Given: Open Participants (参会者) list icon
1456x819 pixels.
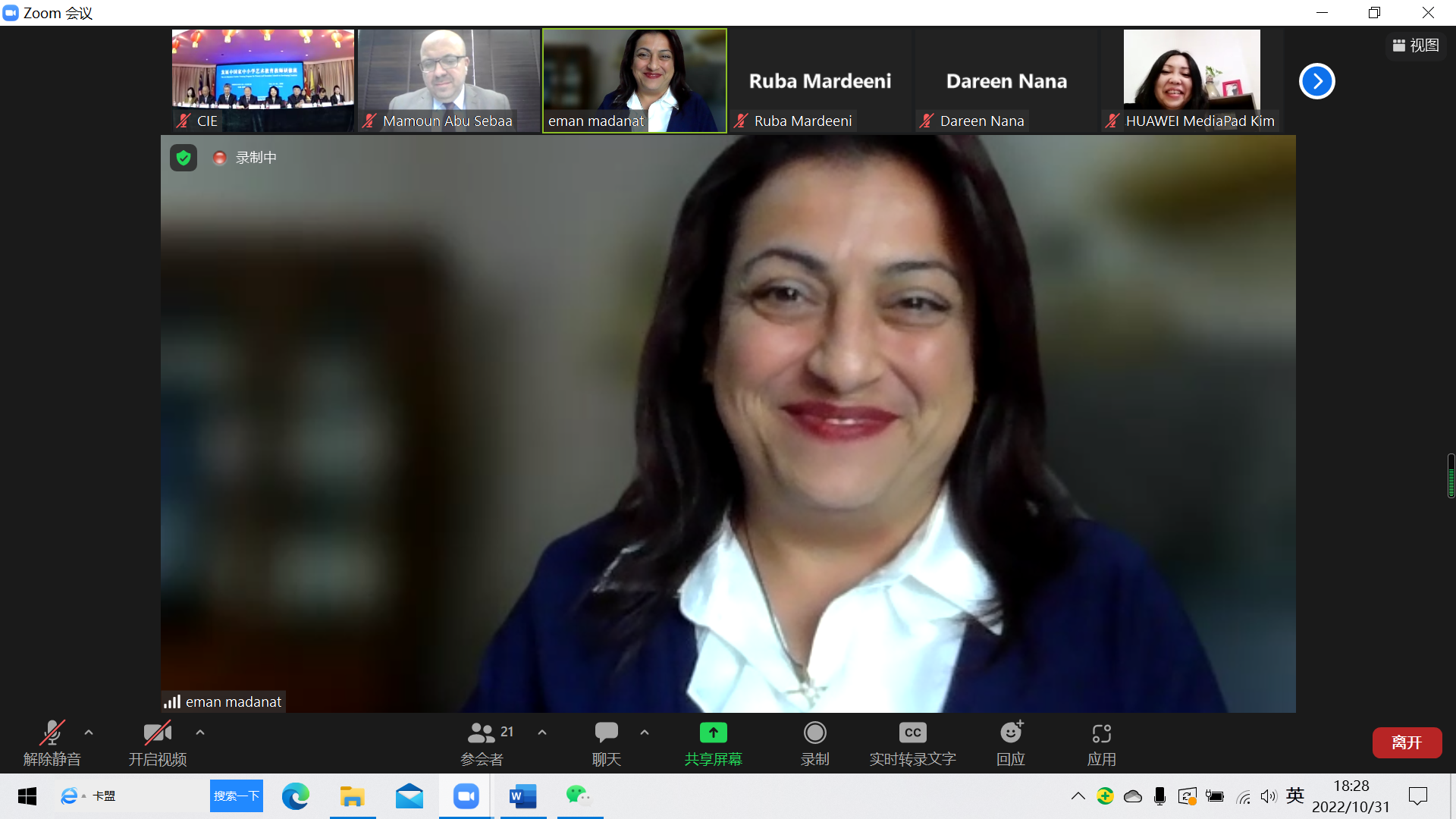Looking at the screenshot, I should 482,733.
